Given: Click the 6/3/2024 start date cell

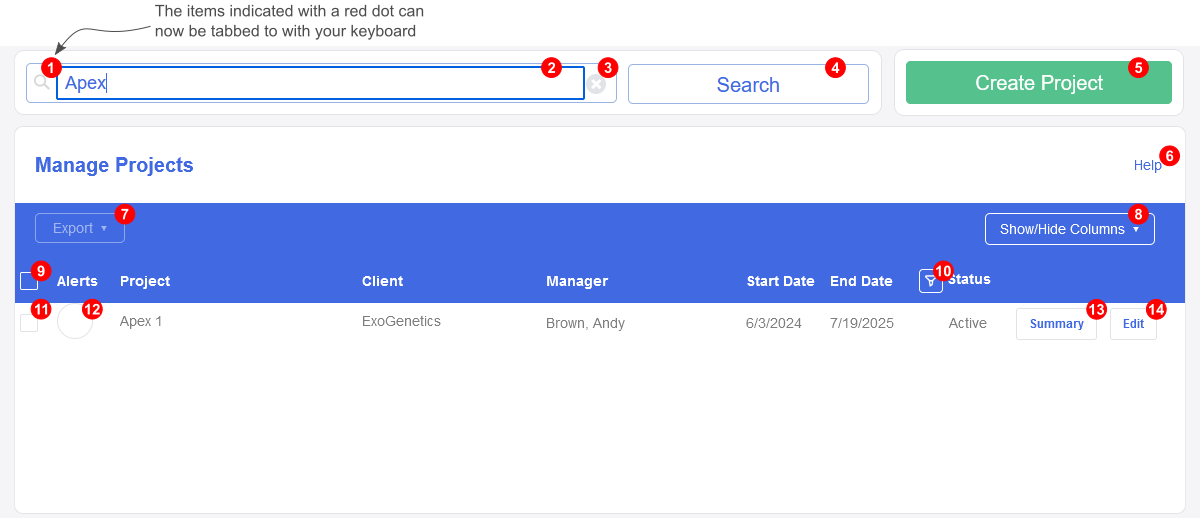Looking at the screenshot, I should tap(775, 323).
